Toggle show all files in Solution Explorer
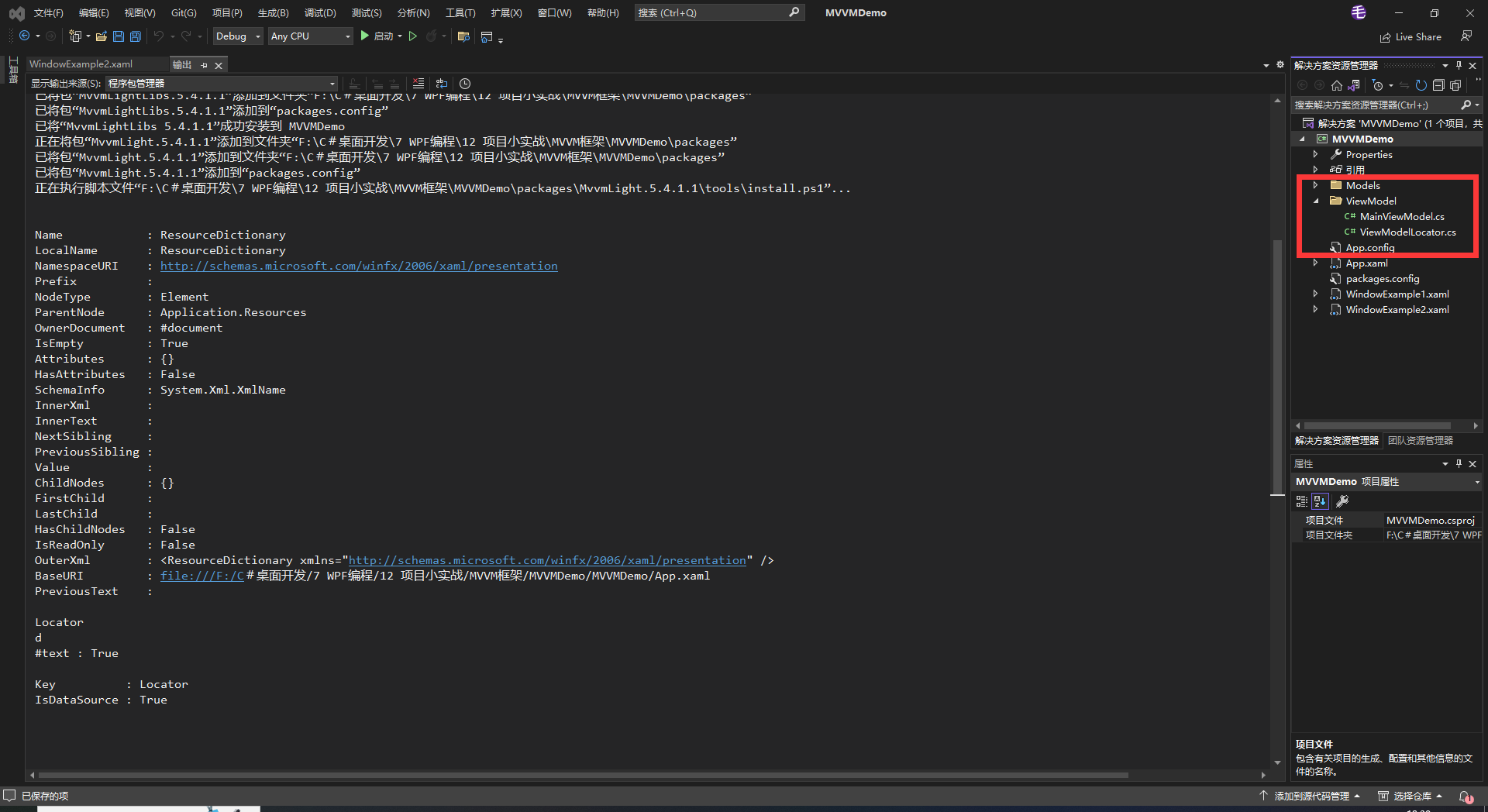The image size is (1488, 812). 1455,85
